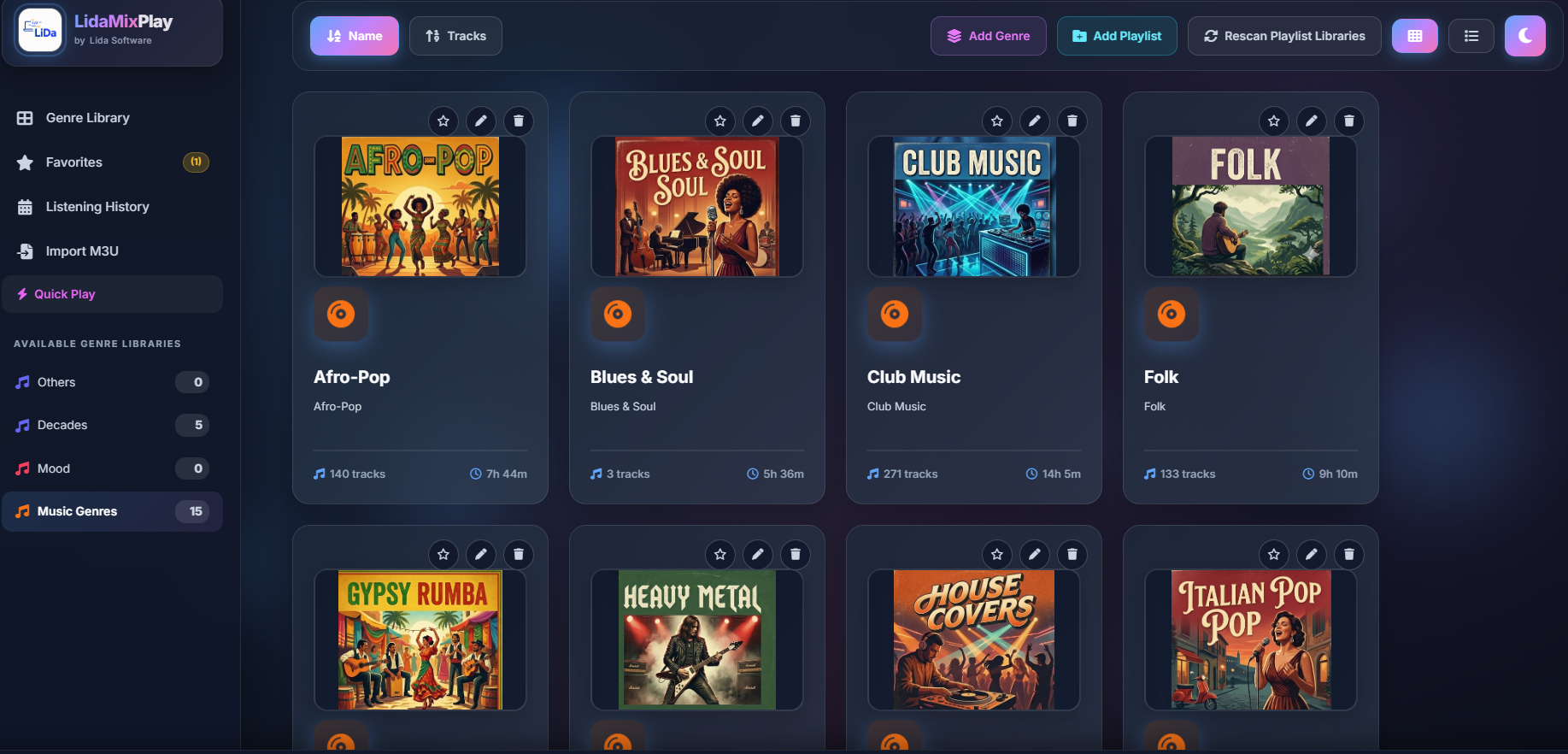This screenshot has width=1568, height=754.
Task: Edit the Folk genre card
Action: click(1312, 121)
